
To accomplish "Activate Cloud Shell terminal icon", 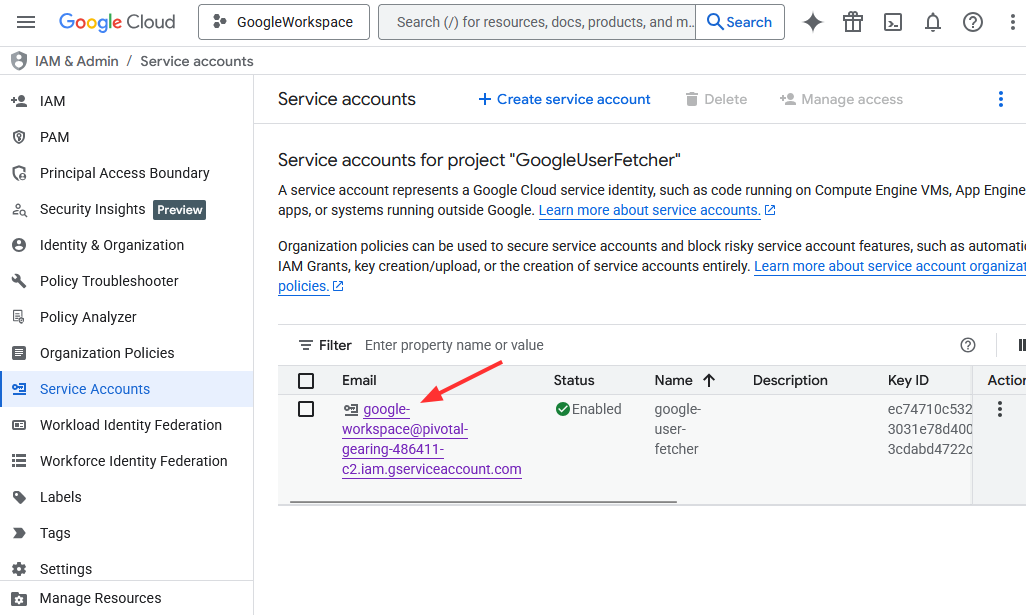I will 893,22.
